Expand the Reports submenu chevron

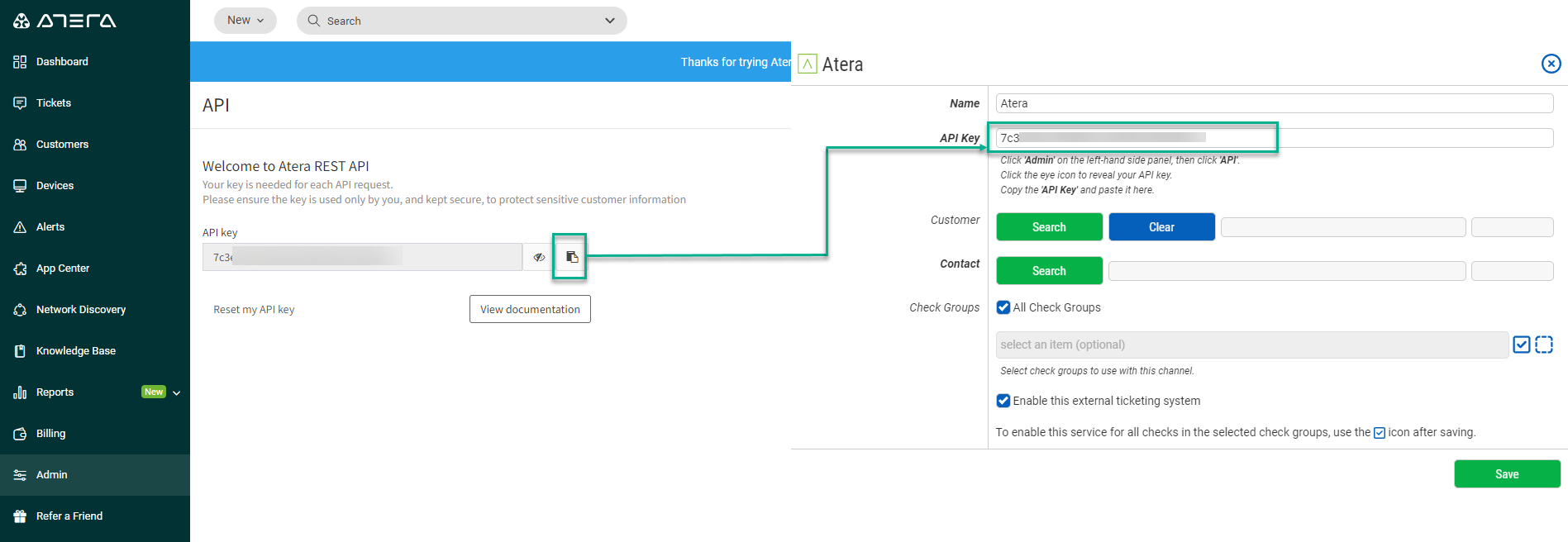(x=176, y=393)
